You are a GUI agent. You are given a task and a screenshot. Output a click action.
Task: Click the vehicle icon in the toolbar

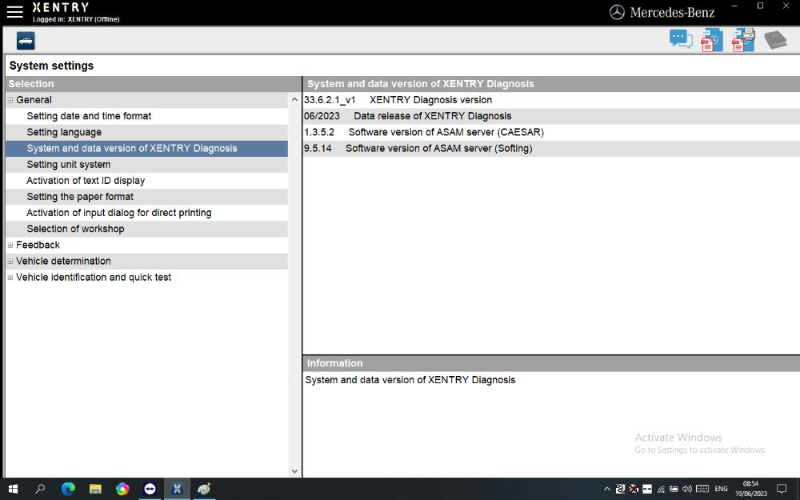click(x=25, y=41)
